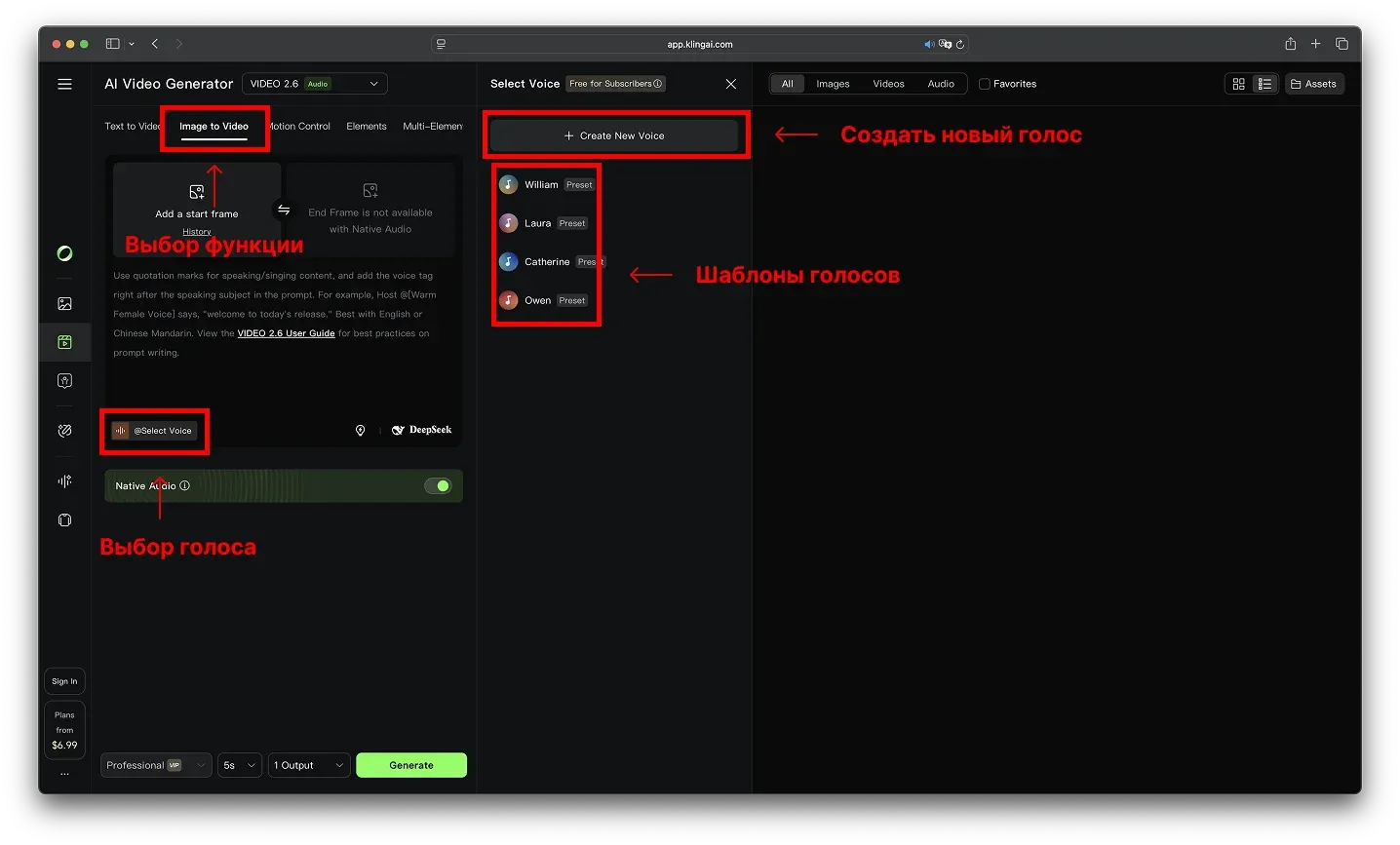Viewport: 1400px width, 845px height.
Task: Open the KLING AI home logo in sidebar
Action: point(64,253)
